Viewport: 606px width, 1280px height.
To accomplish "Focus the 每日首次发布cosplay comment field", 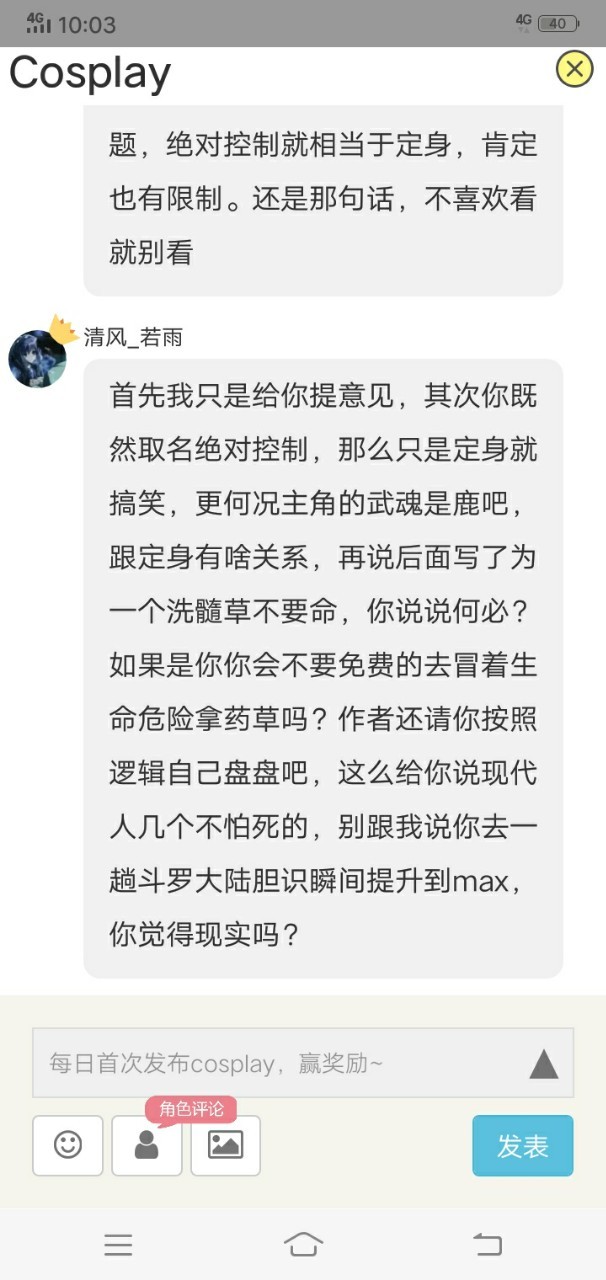I will pyautogui.click(x=303, y=1063).
